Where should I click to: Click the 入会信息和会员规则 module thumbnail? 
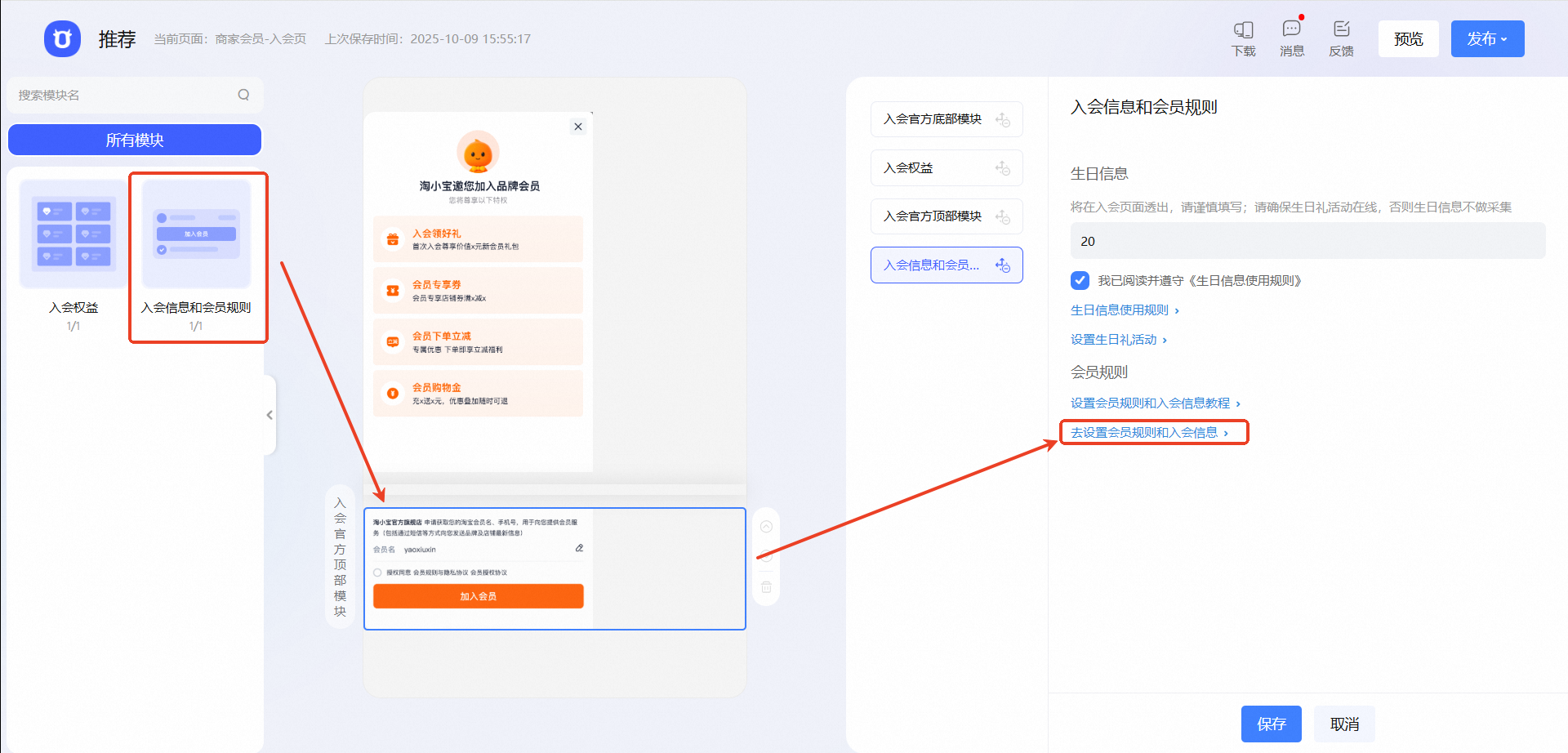pos(196,234)
